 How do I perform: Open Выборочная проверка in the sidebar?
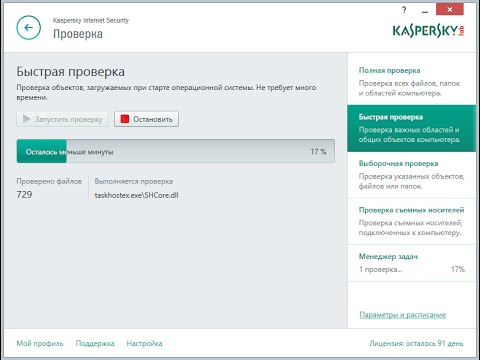tap(412, 175)
